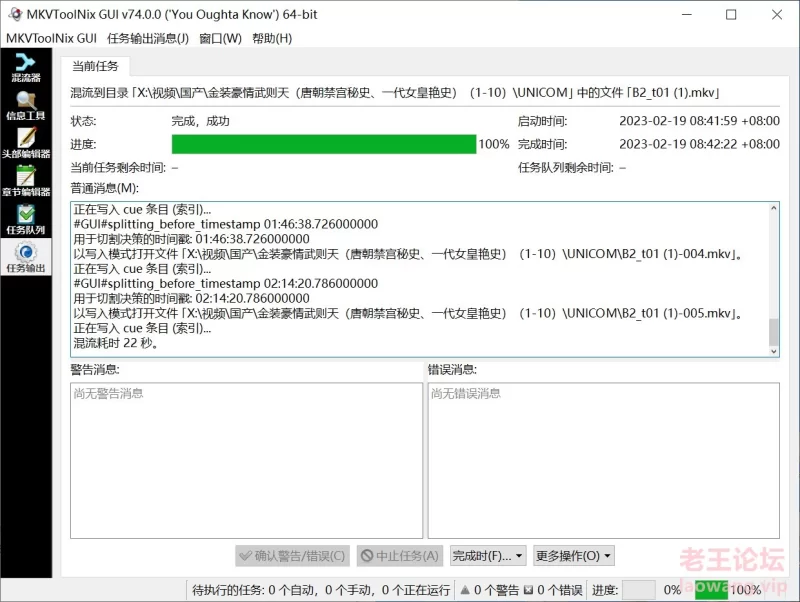Click the 0 个警告 status bar entry

click(x=496, y=590)
